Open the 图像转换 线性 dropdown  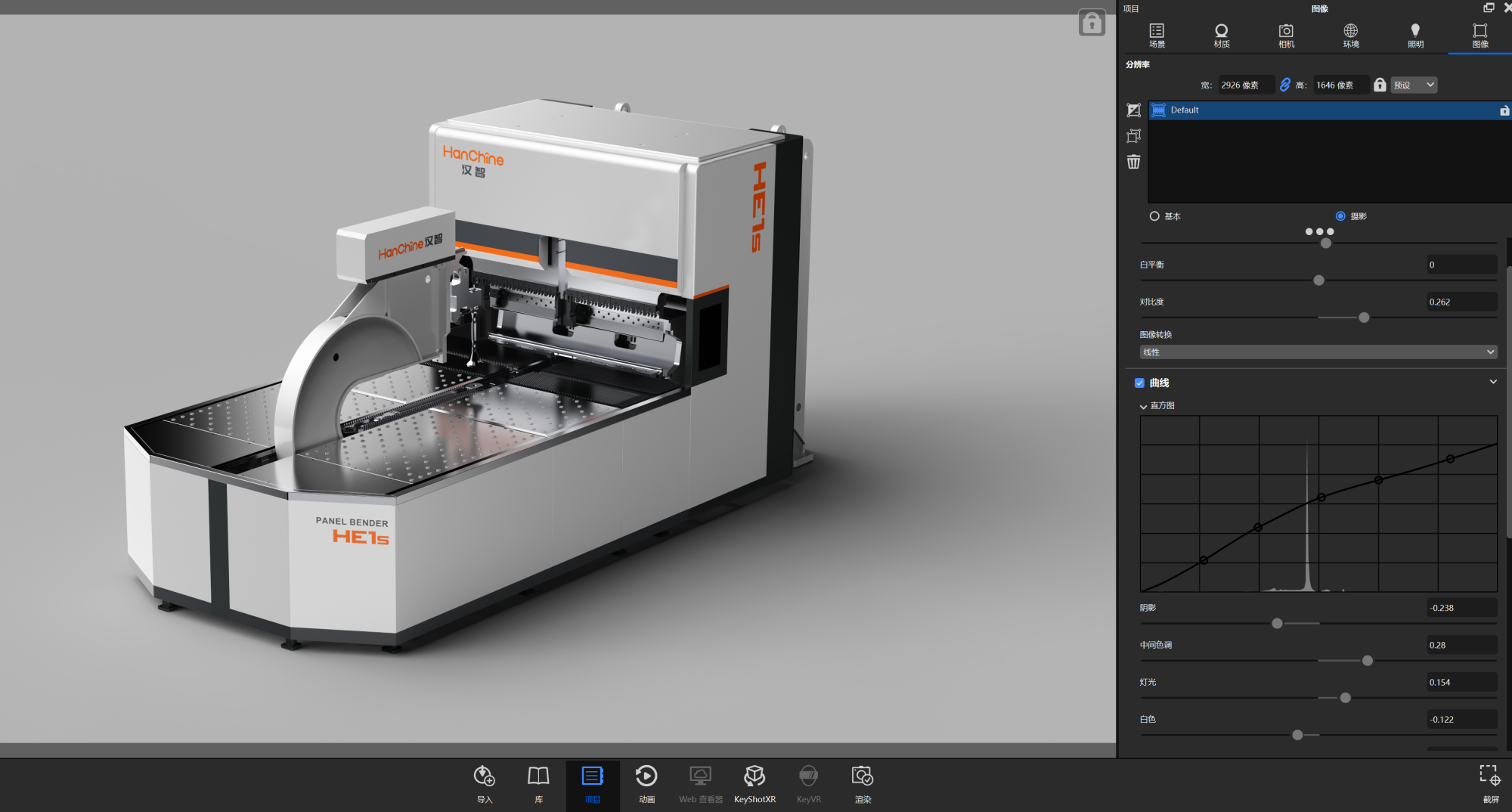1318,352
